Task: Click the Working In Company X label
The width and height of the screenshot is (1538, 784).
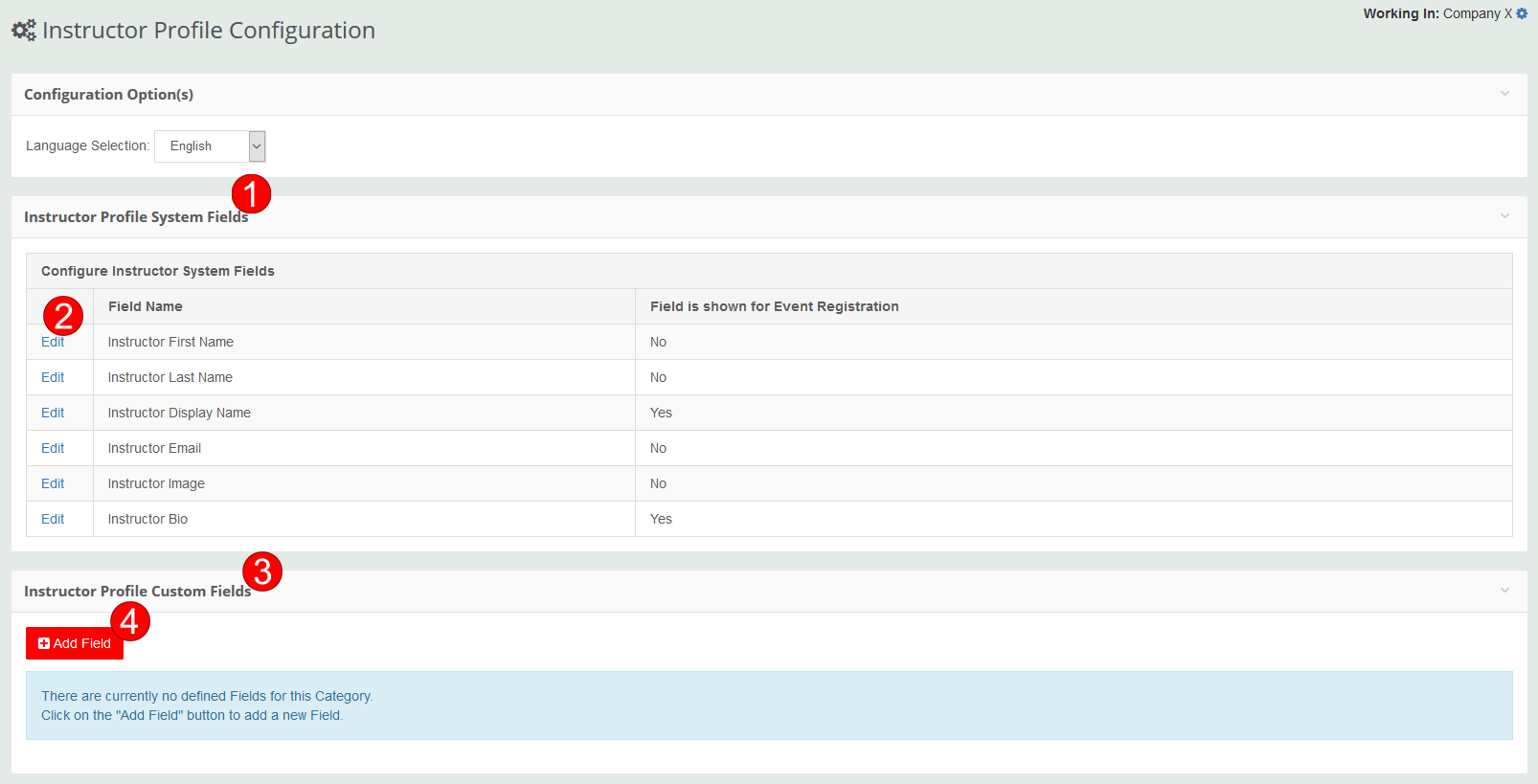Action: (x=1436, y=13)
